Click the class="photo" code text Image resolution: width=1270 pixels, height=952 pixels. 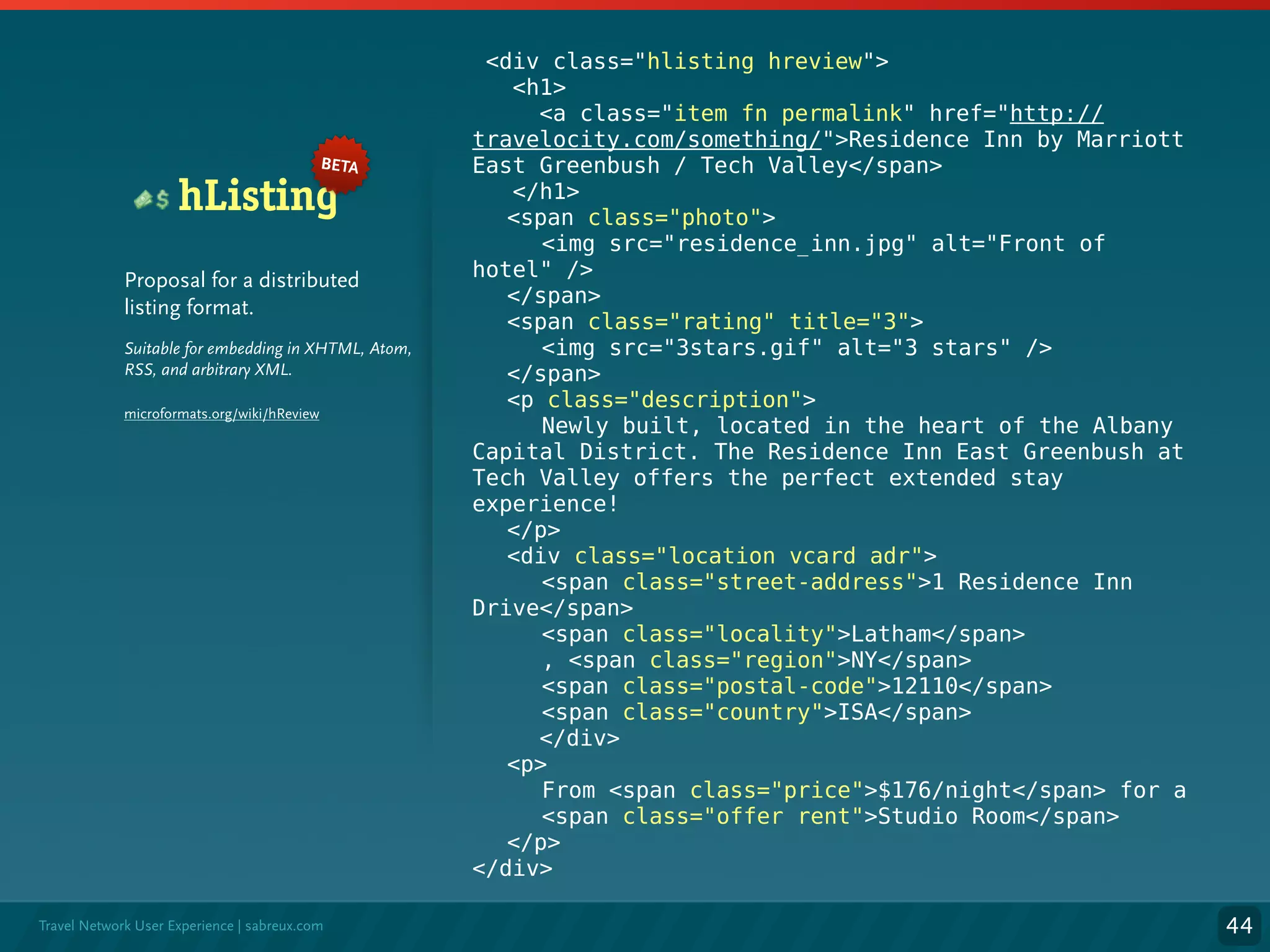(675, 218)
